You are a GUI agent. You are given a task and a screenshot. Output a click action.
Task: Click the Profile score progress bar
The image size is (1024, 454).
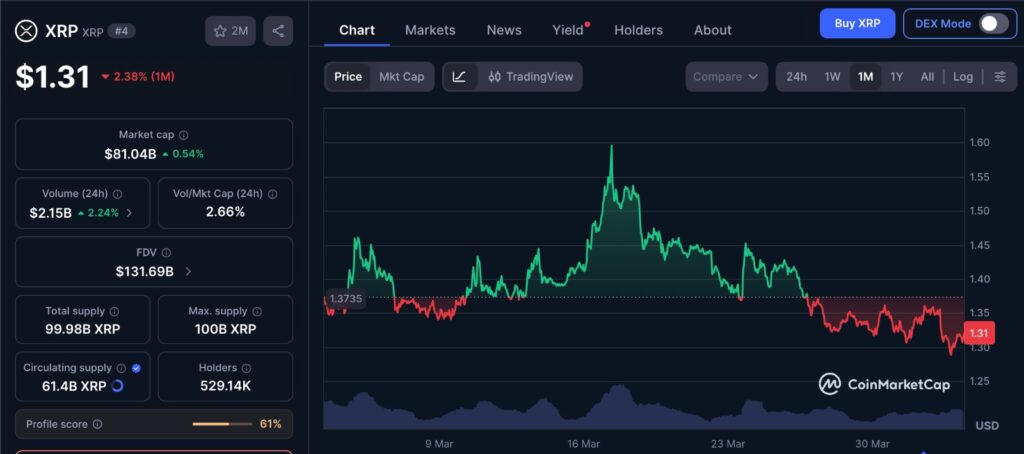coord(222,425)
